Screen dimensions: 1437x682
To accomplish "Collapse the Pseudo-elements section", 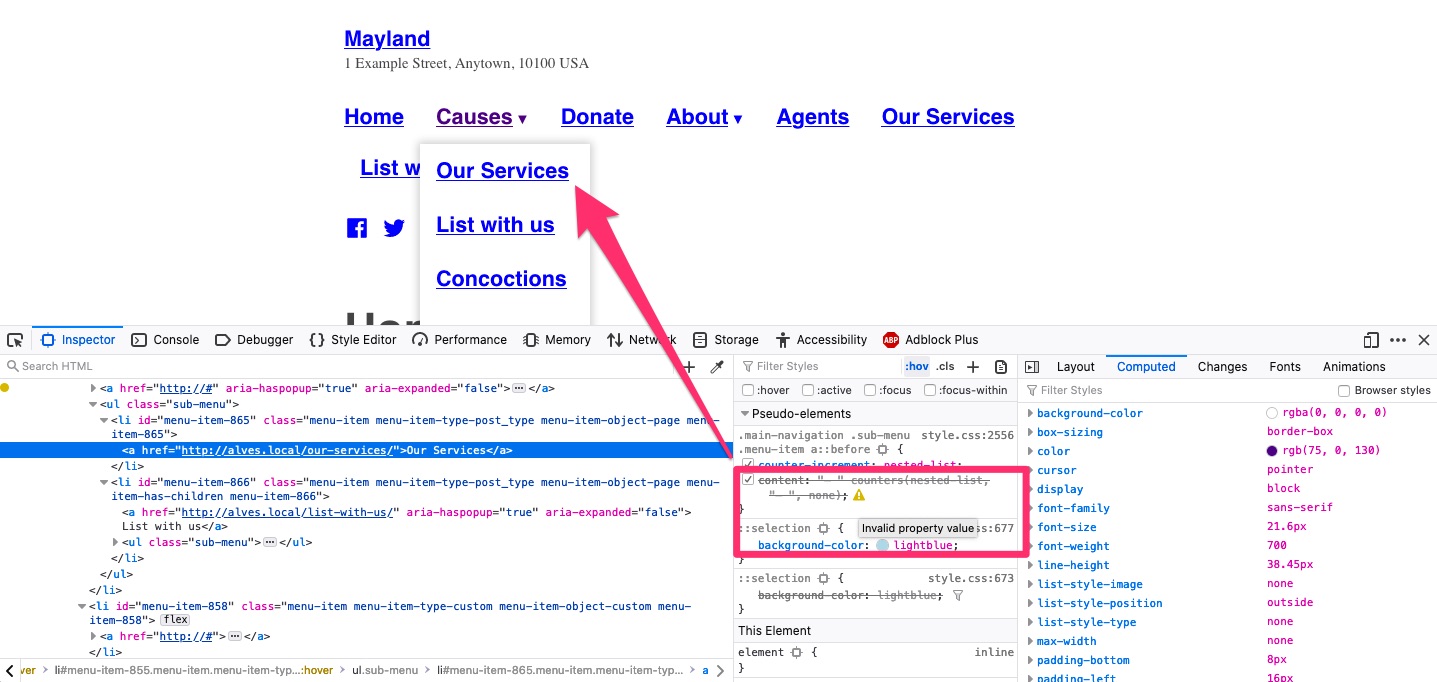I will 744,413.
